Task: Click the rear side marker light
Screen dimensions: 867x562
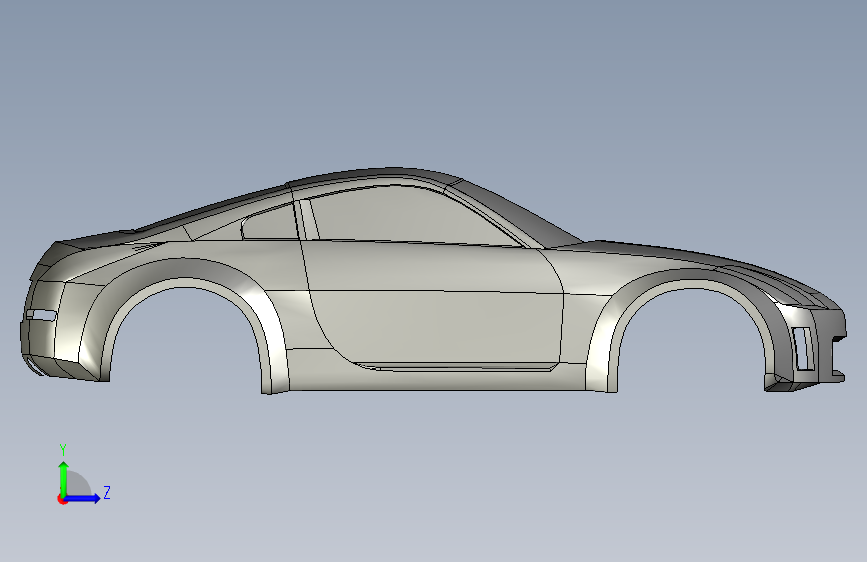Action: tap(41, 315)
